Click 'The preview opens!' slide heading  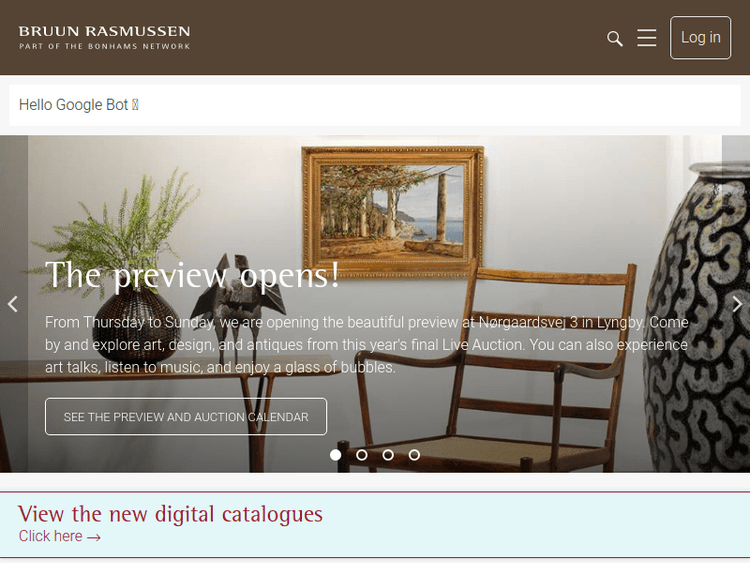(192, 275)
